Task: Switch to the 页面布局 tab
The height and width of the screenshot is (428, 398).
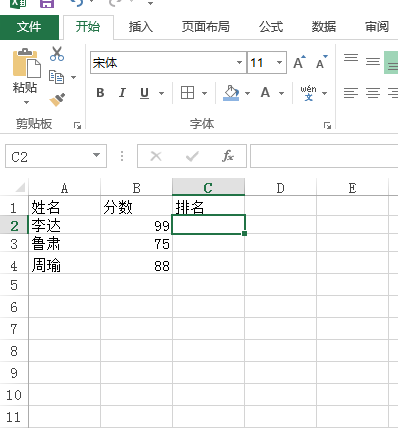Action: pyautogui.click(x=206, y=27)
